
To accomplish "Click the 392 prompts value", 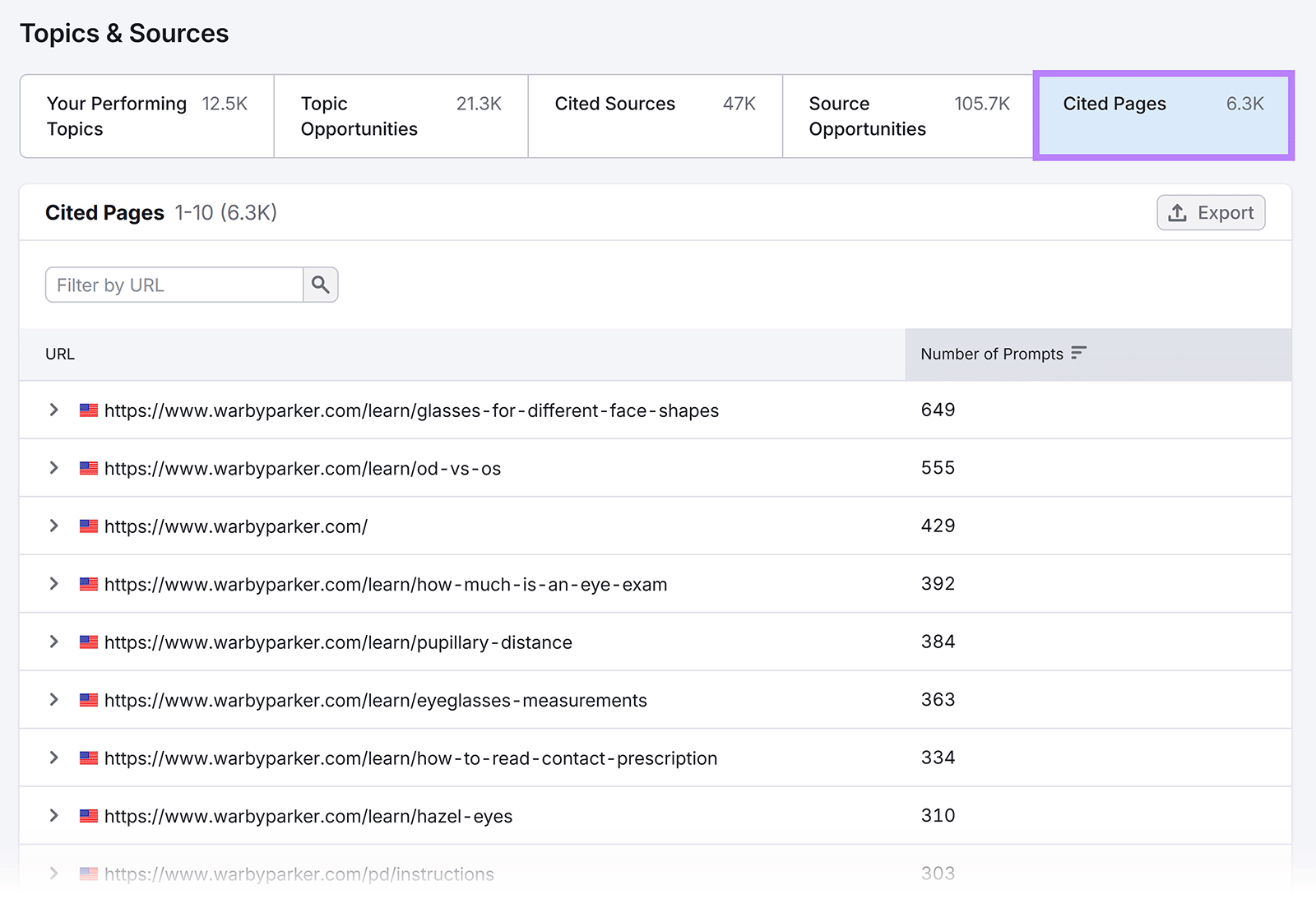I will 938,584.
